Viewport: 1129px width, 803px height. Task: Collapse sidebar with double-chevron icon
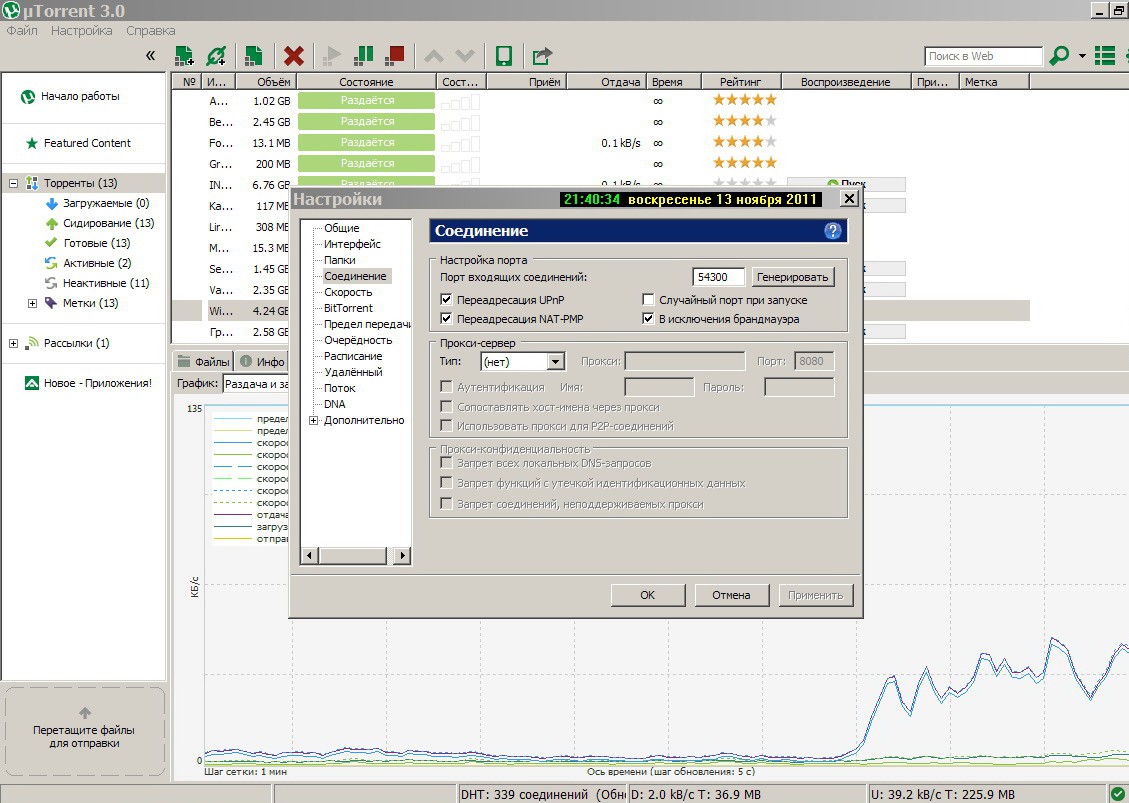150,55
